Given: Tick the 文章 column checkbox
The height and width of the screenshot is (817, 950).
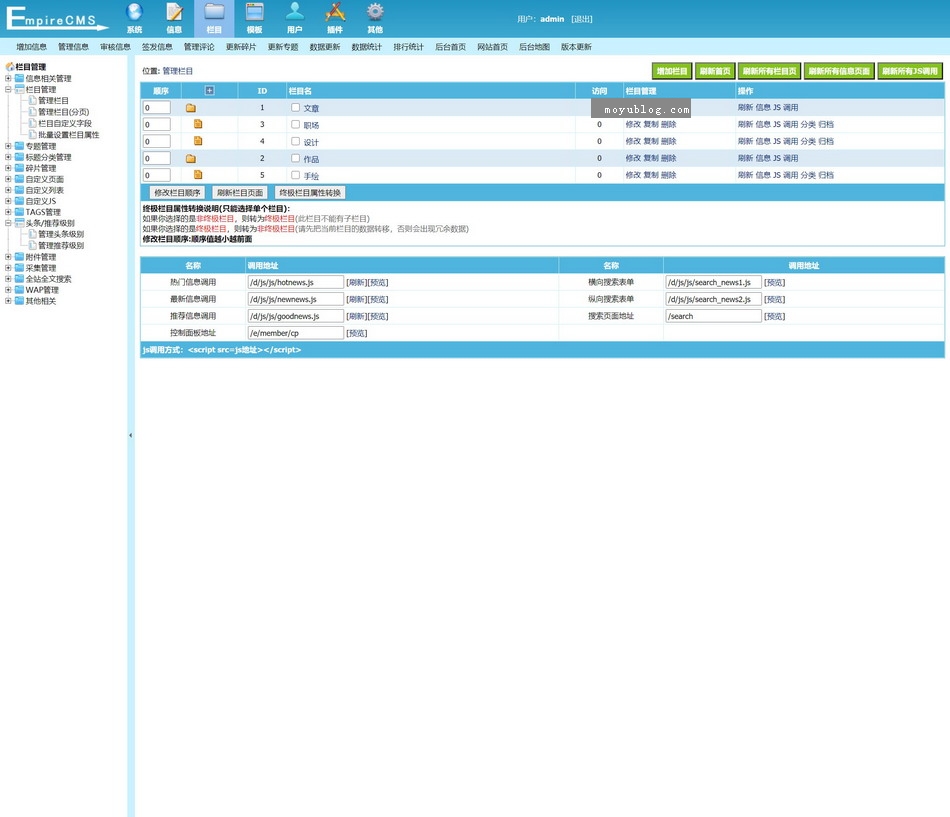Looking at the screenshot, I should pos(296,107).
